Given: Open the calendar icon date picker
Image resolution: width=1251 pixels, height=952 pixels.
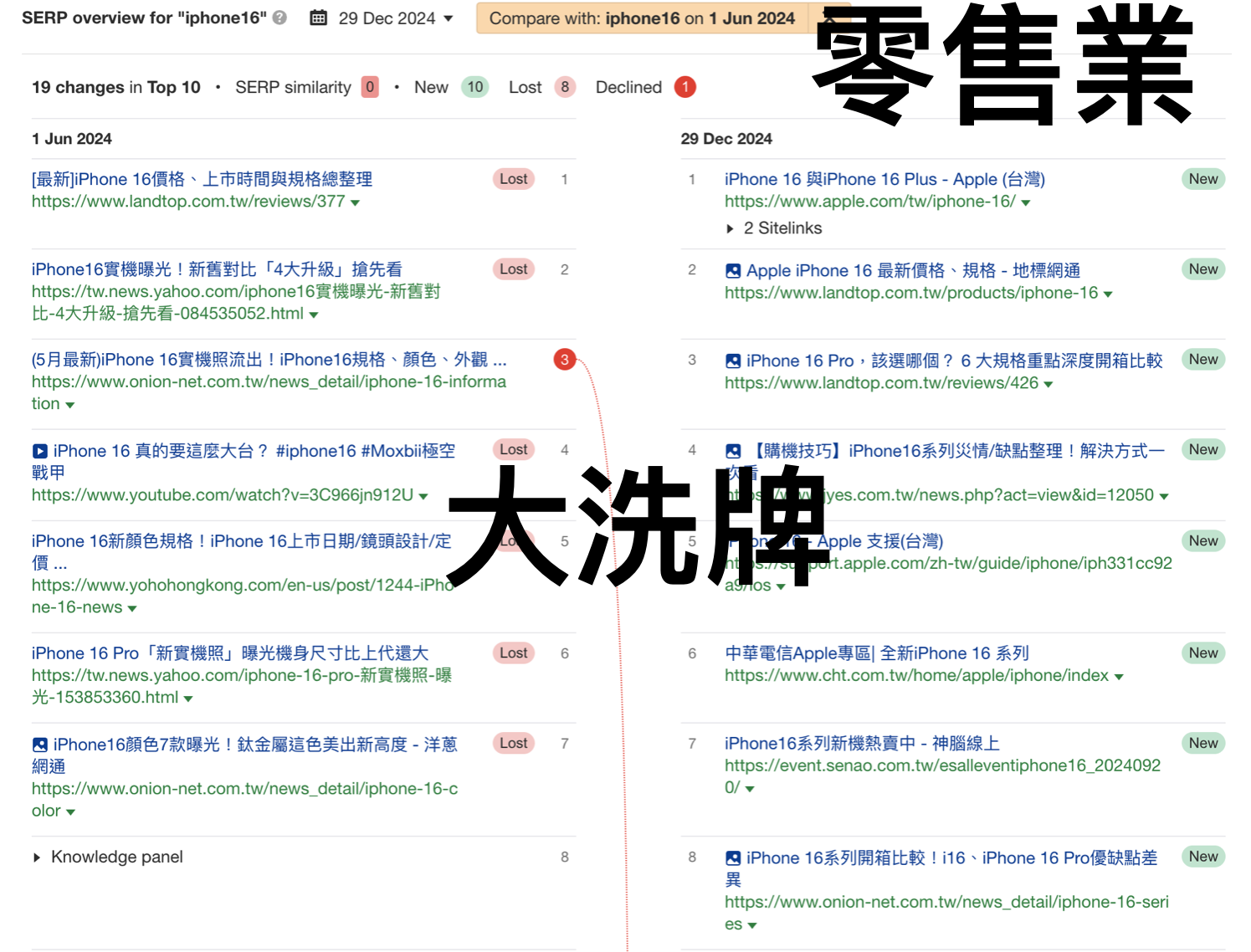Looking at the screenshot, I should (x=319, y=18).
